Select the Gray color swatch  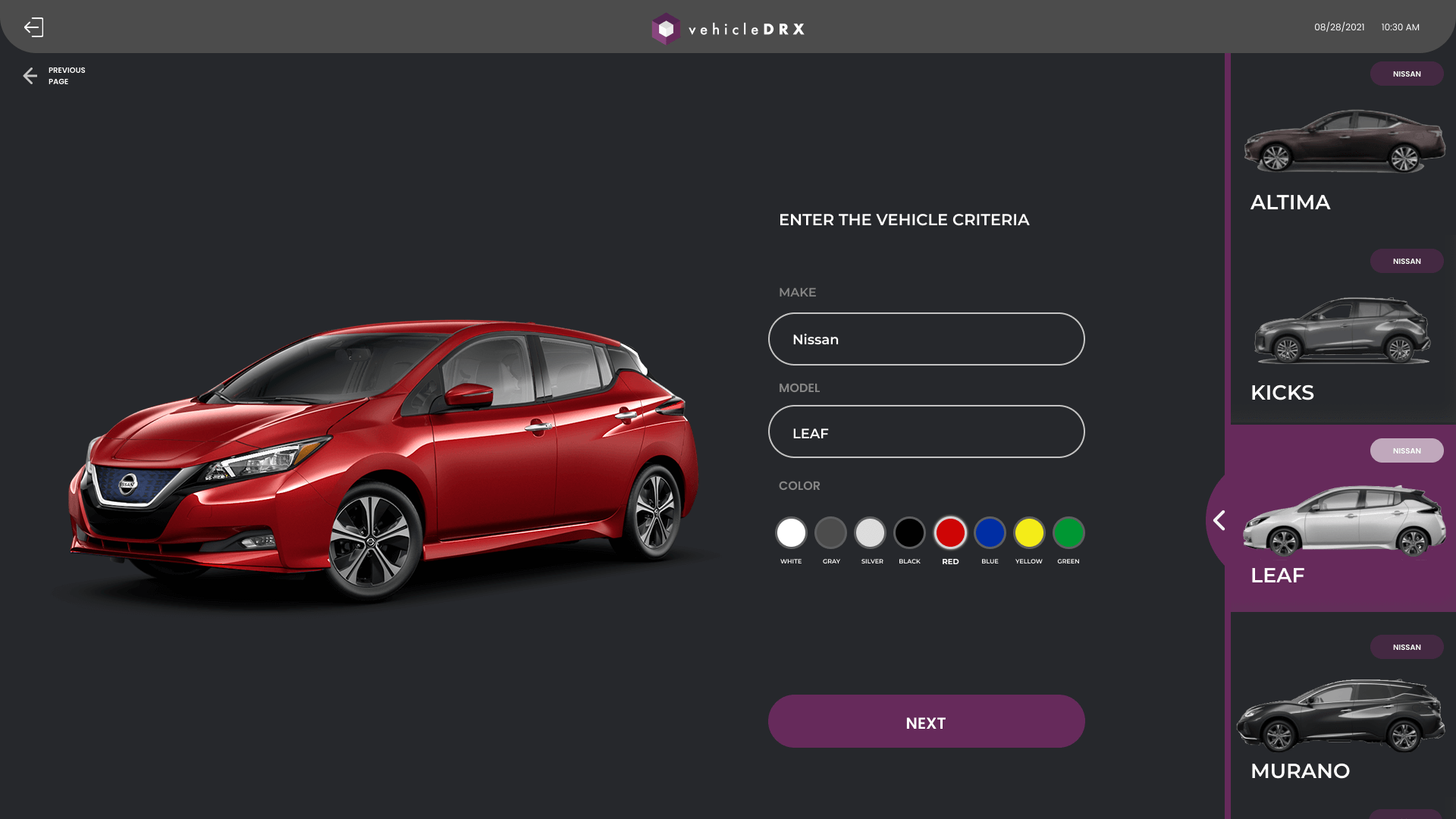[x=830, y=532]
